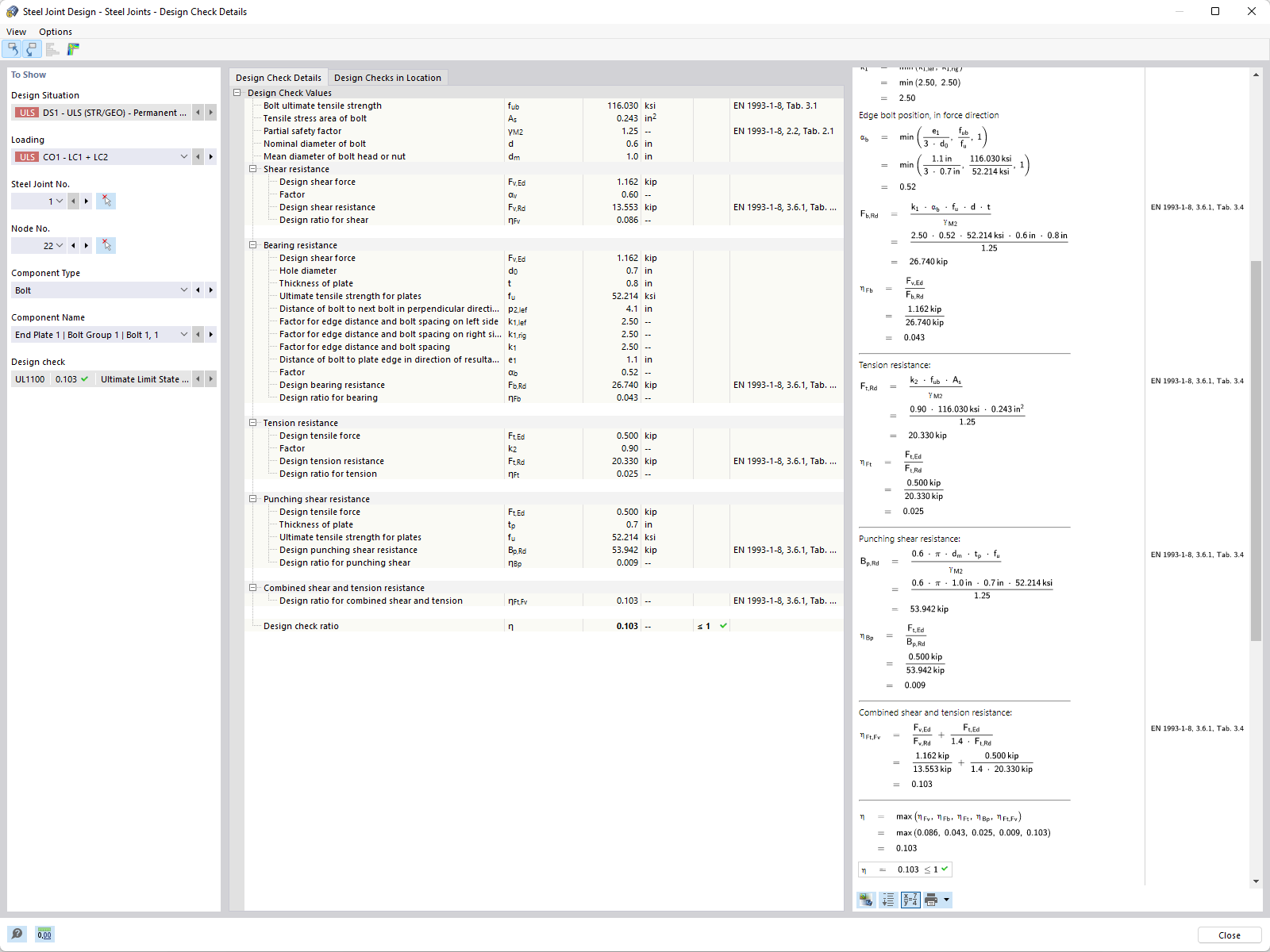
Task: Select the Design punching shear resistance row
Action: pyautogui.click(x=544, y=550)
